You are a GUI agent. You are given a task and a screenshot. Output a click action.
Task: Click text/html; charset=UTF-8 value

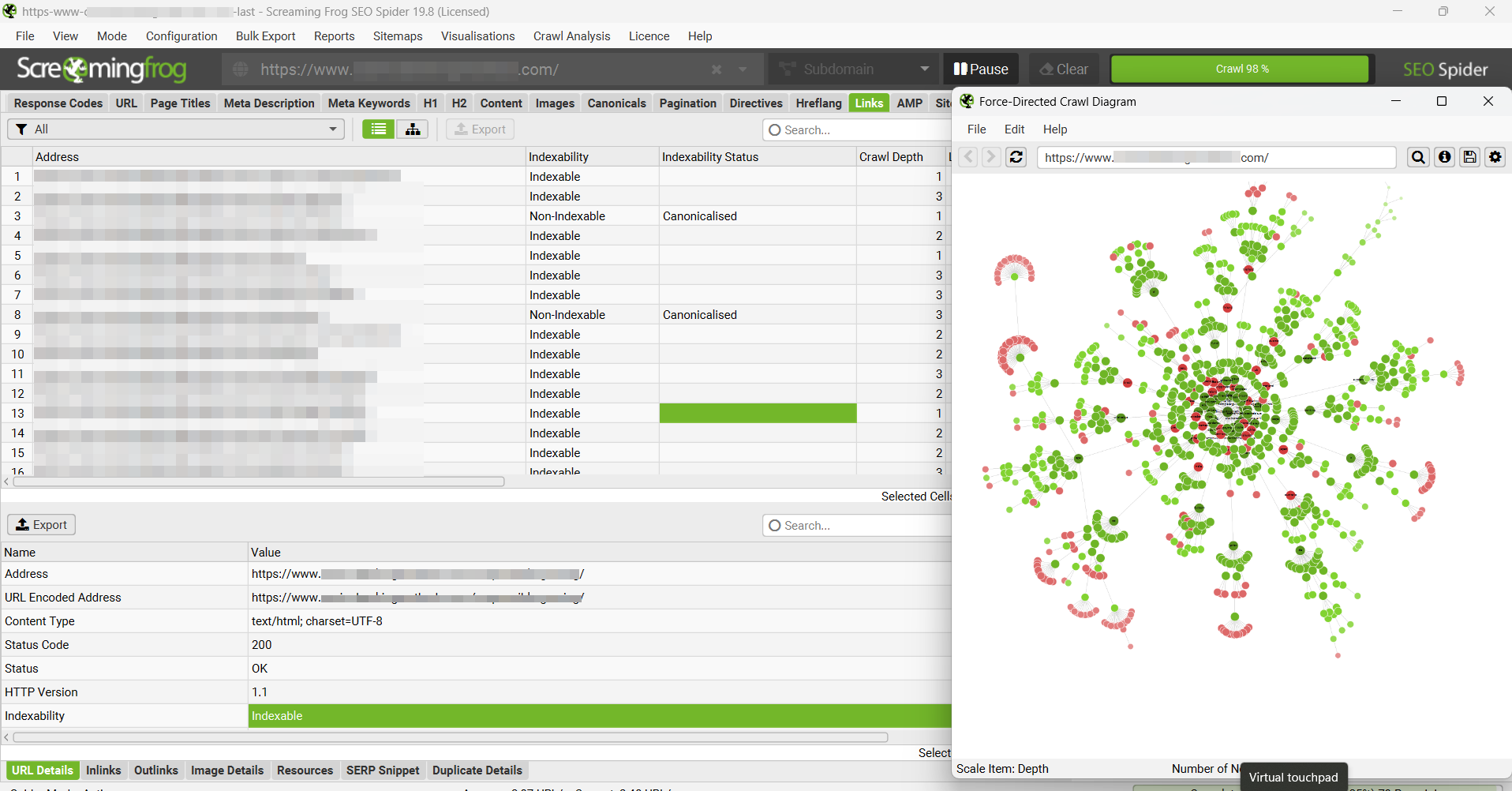click(317, 621)
